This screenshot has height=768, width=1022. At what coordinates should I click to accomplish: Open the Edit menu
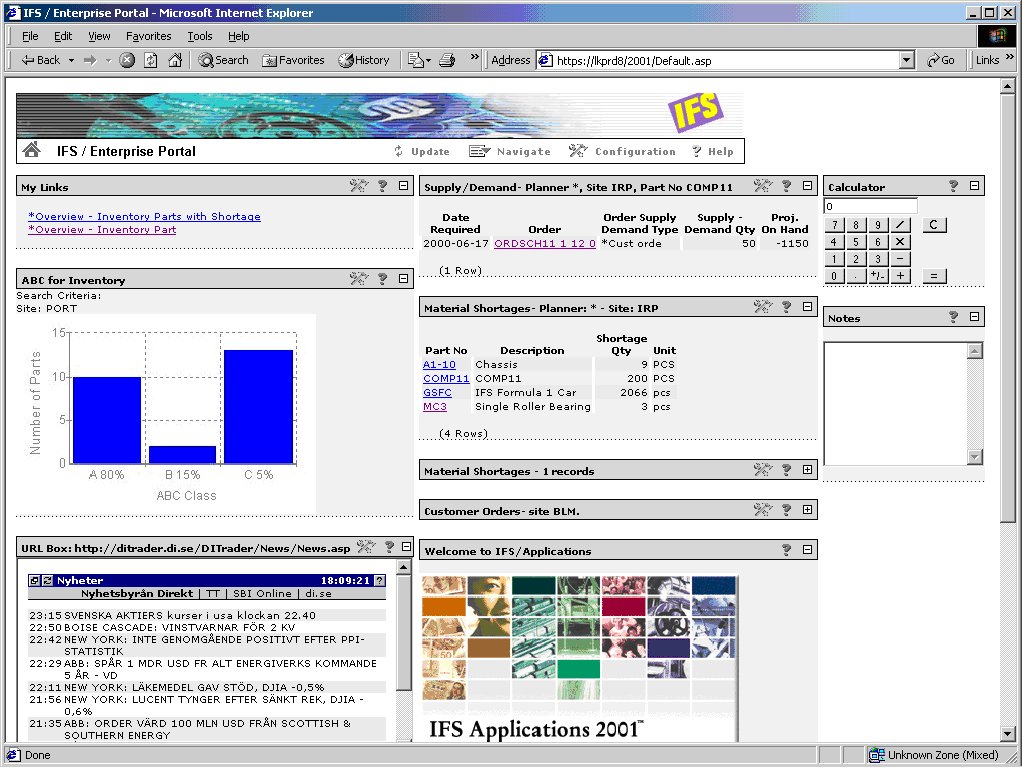(x=63, y=36)
